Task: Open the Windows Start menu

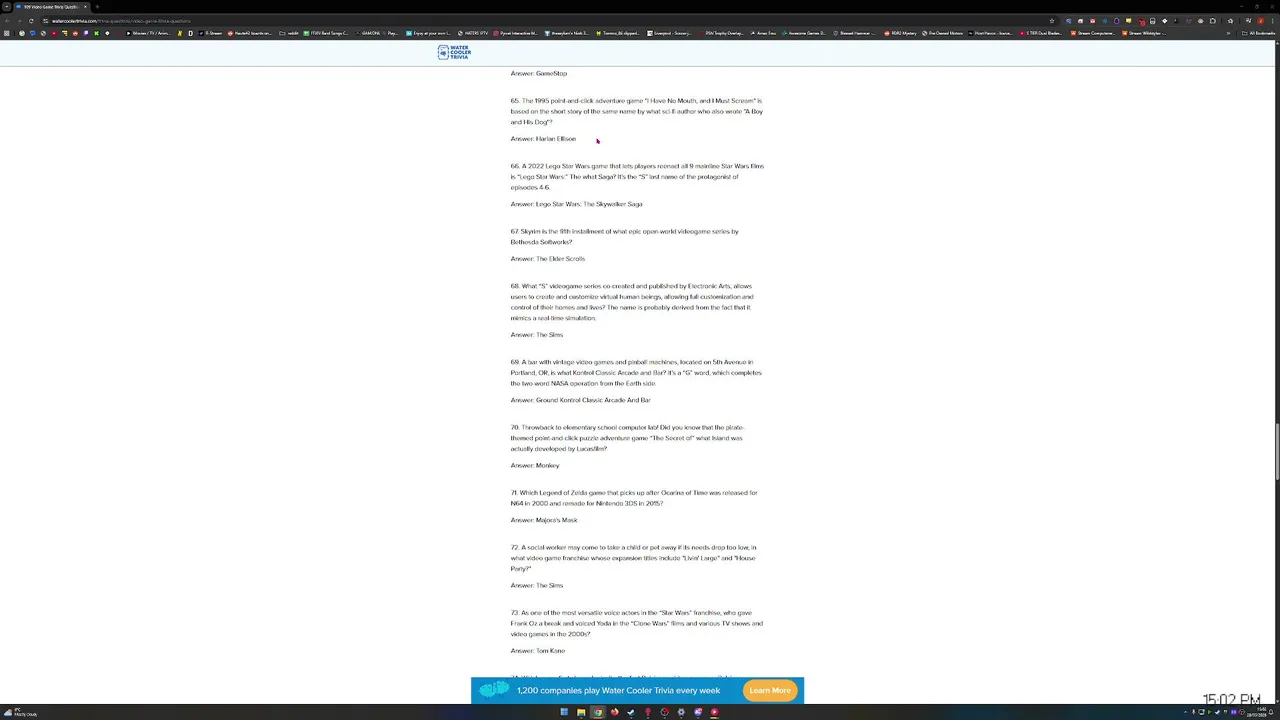Action: click(564, 712)
